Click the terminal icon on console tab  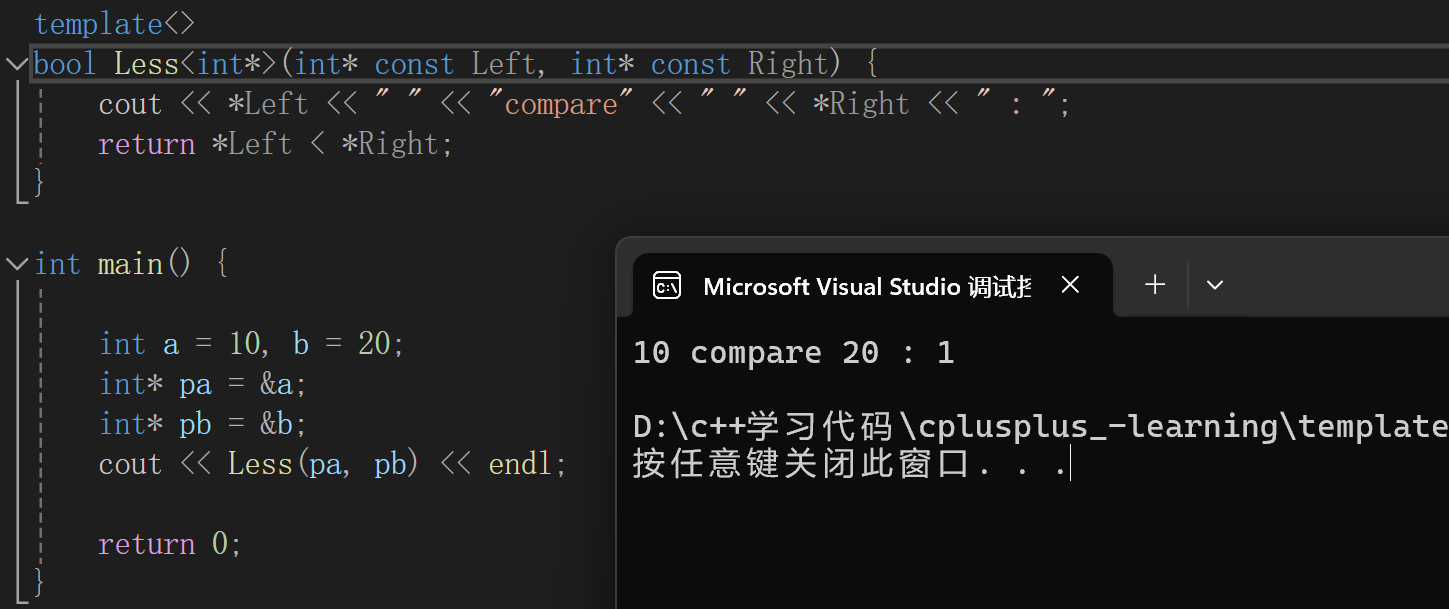point(667,287)
